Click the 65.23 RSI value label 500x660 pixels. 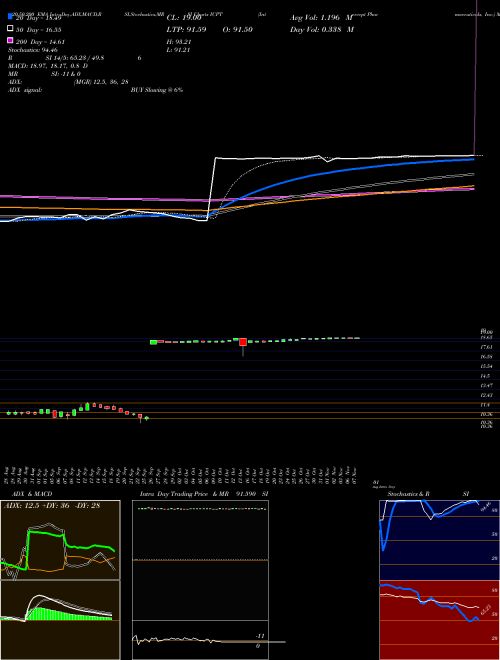click(x=486, y=609)
